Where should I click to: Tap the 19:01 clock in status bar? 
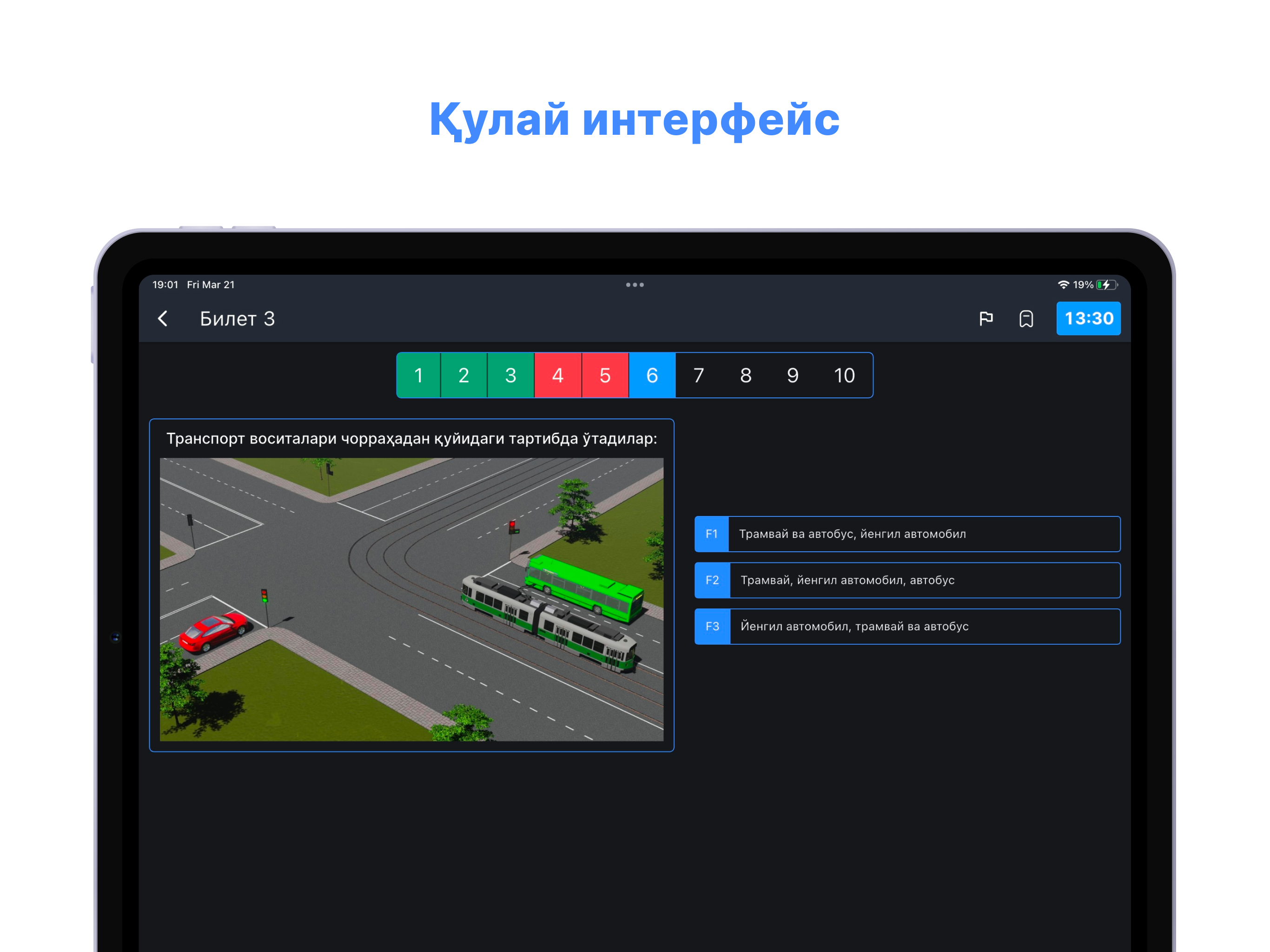(x=165, y=285)
